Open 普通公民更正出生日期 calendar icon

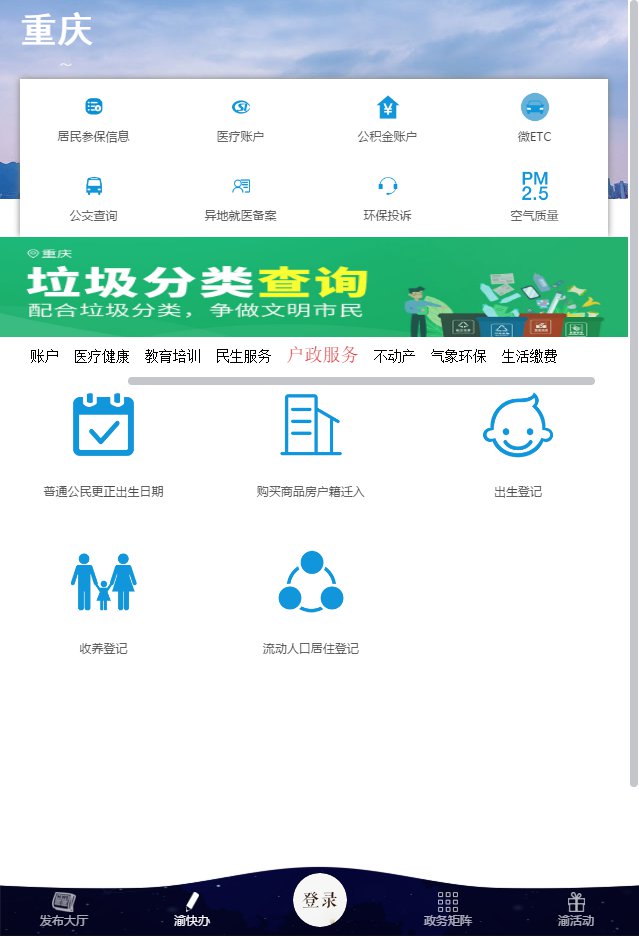pyautogui.click(x=103, y=426)
